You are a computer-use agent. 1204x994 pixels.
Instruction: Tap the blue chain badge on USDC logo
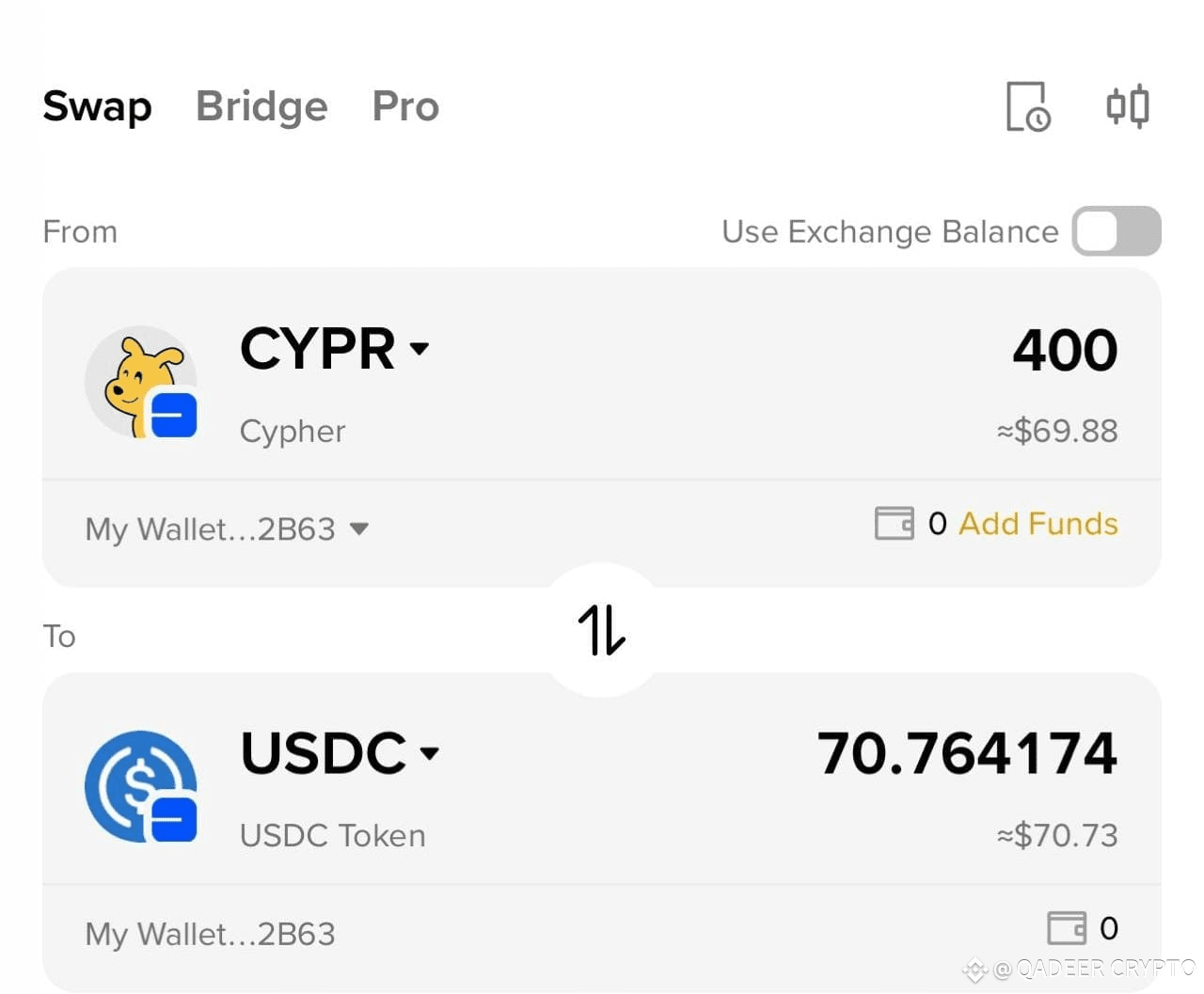point(174,819)
